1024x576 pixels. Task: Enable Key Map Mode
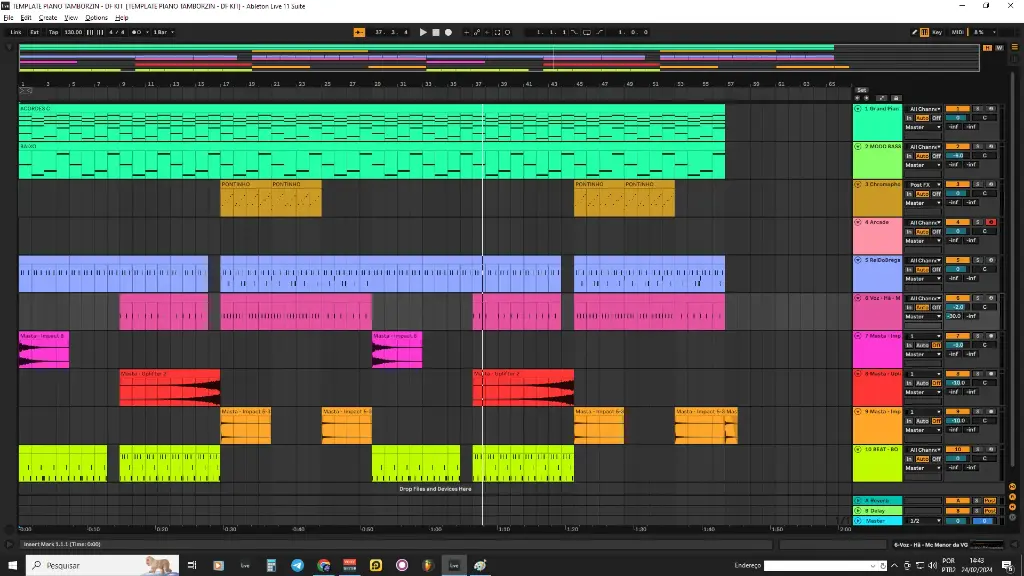[937, 32]
